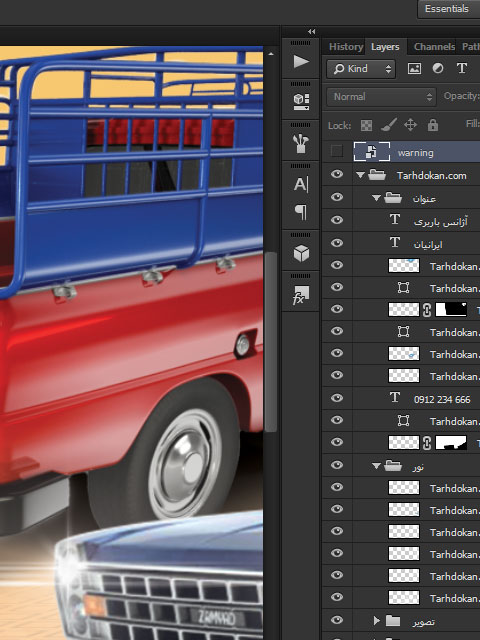Click T icon of ایرانیان layer

coord(395,243)
